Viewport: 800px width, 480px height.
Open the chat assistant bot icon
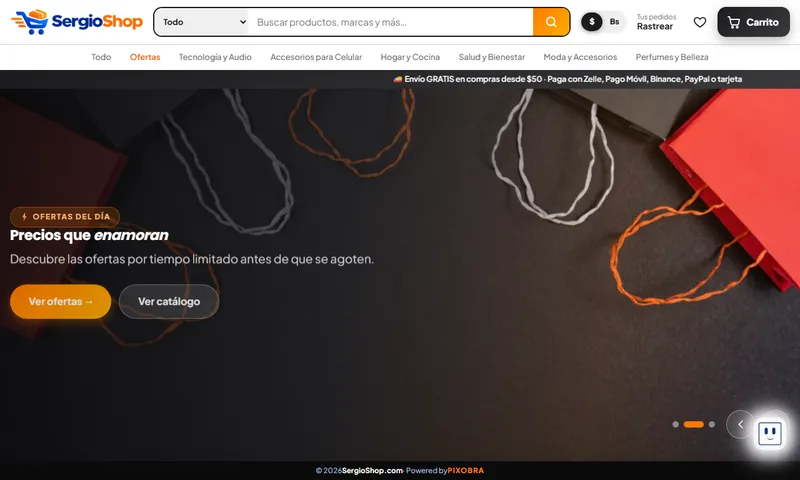(770, 434)
